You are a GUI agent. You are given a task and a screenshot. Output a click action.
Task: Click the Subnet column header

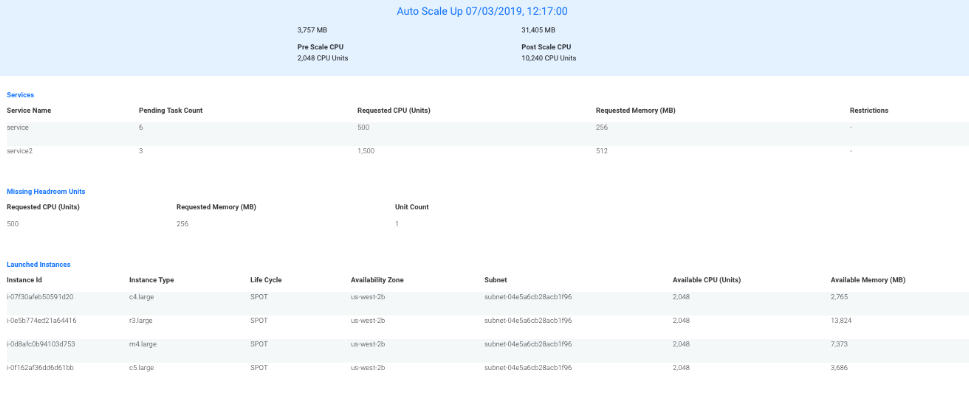(496, 280)
